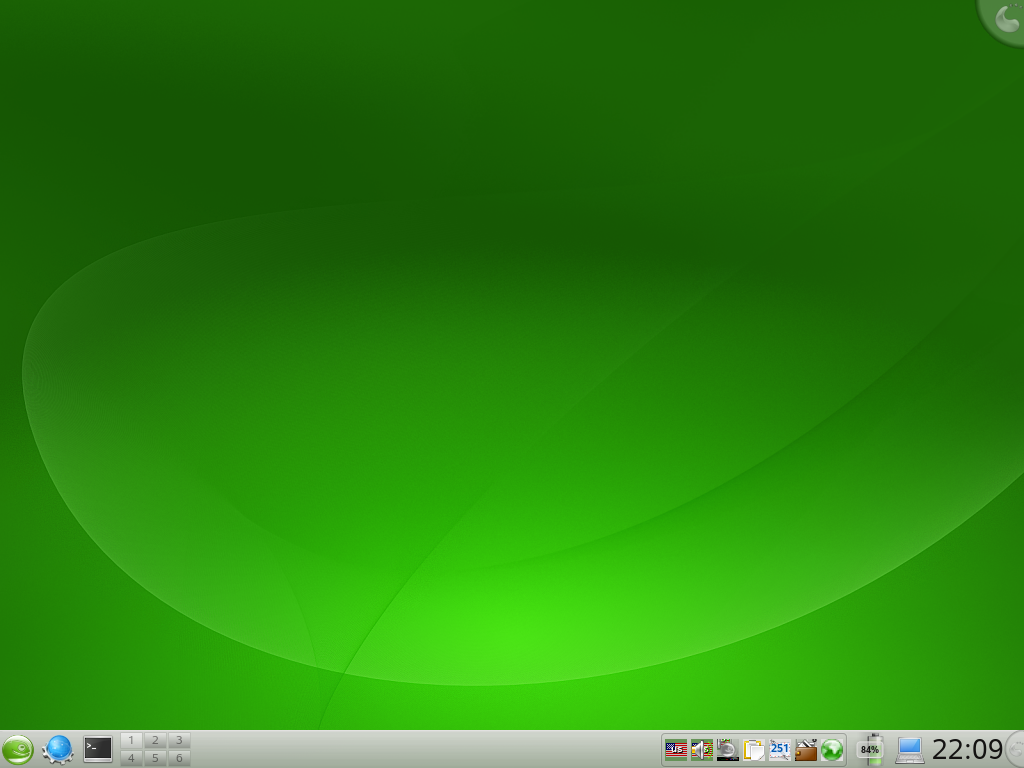The image size is (1024, 768).
Task: Open the openSUSE application launcher menu
Action: tap(18, 749)
